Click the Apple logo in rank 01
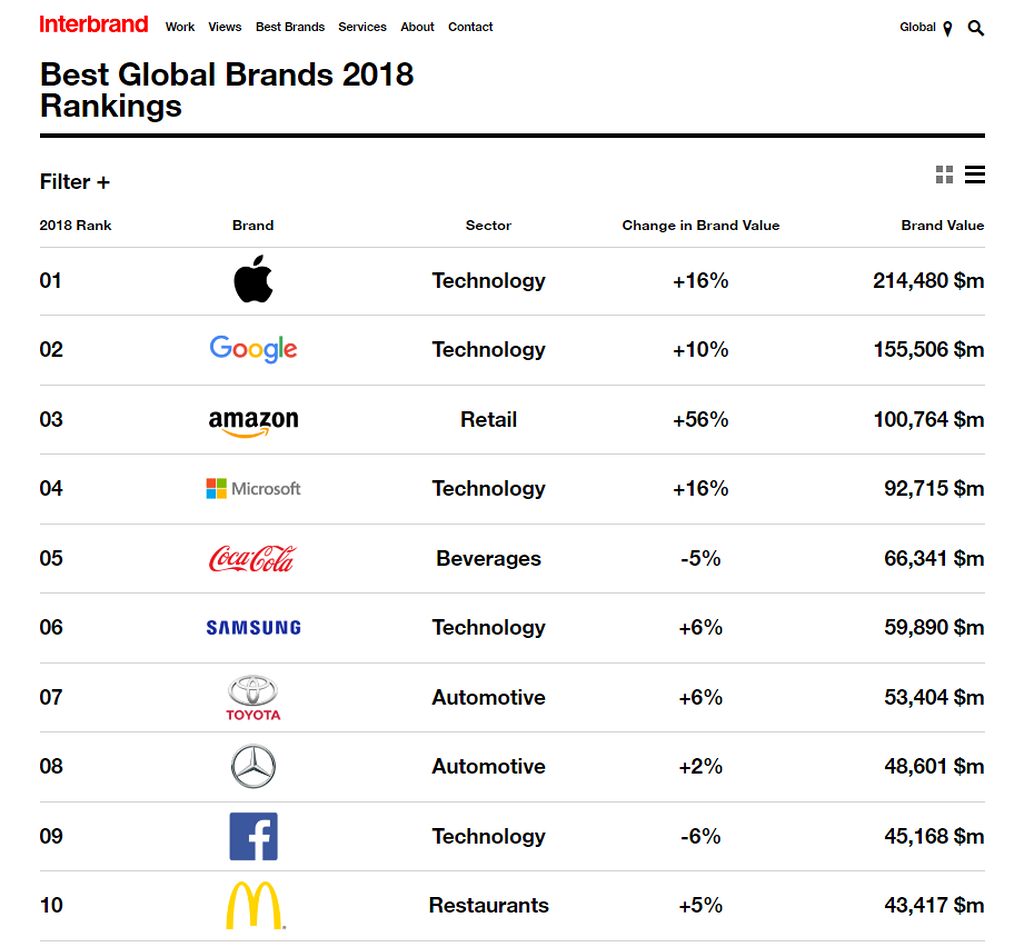The height and width of the screenshot is (947, 1024). coord(253,281)
